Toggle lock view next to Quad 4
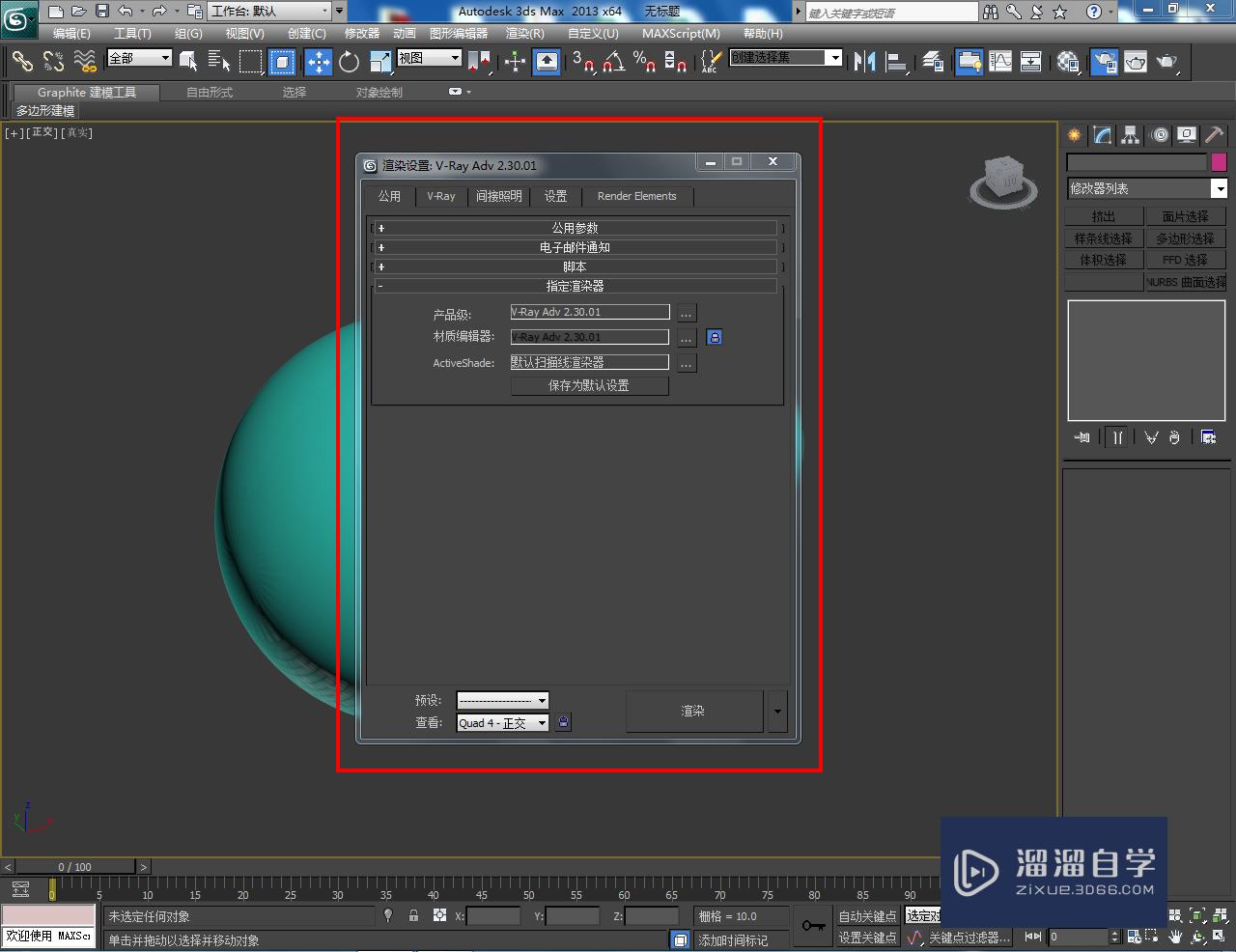Screen dimensions: 1236x952 (564, 722)
